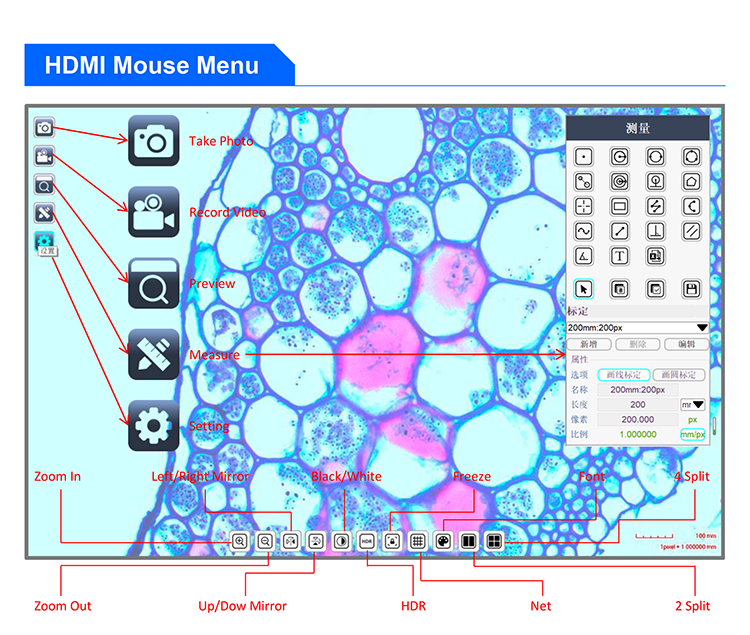Open the color palette icon in bottom toolbar
Viewport: 750px width, 635px height.
tap(443, 541)
